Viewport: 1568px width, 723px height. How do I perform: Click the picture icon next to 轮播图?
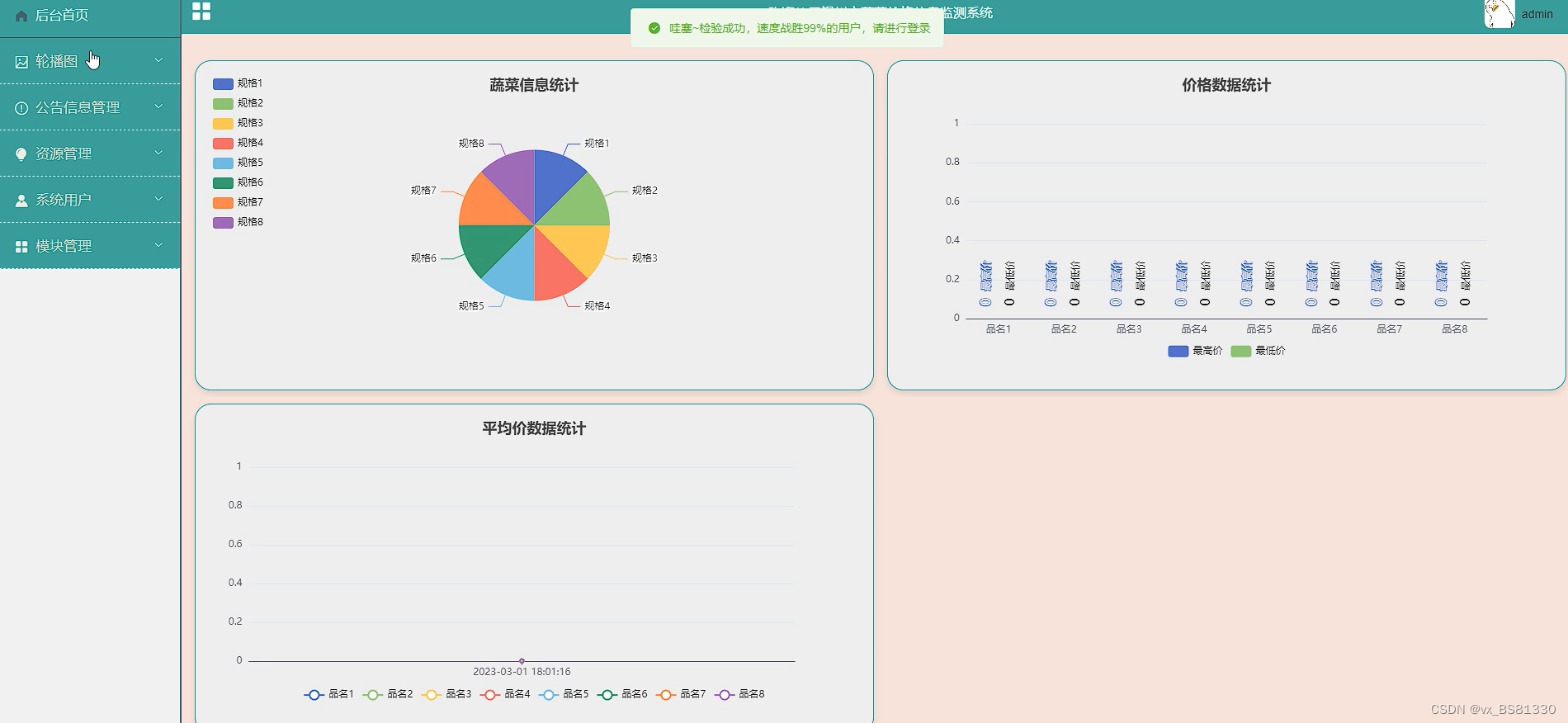point(21,62)
